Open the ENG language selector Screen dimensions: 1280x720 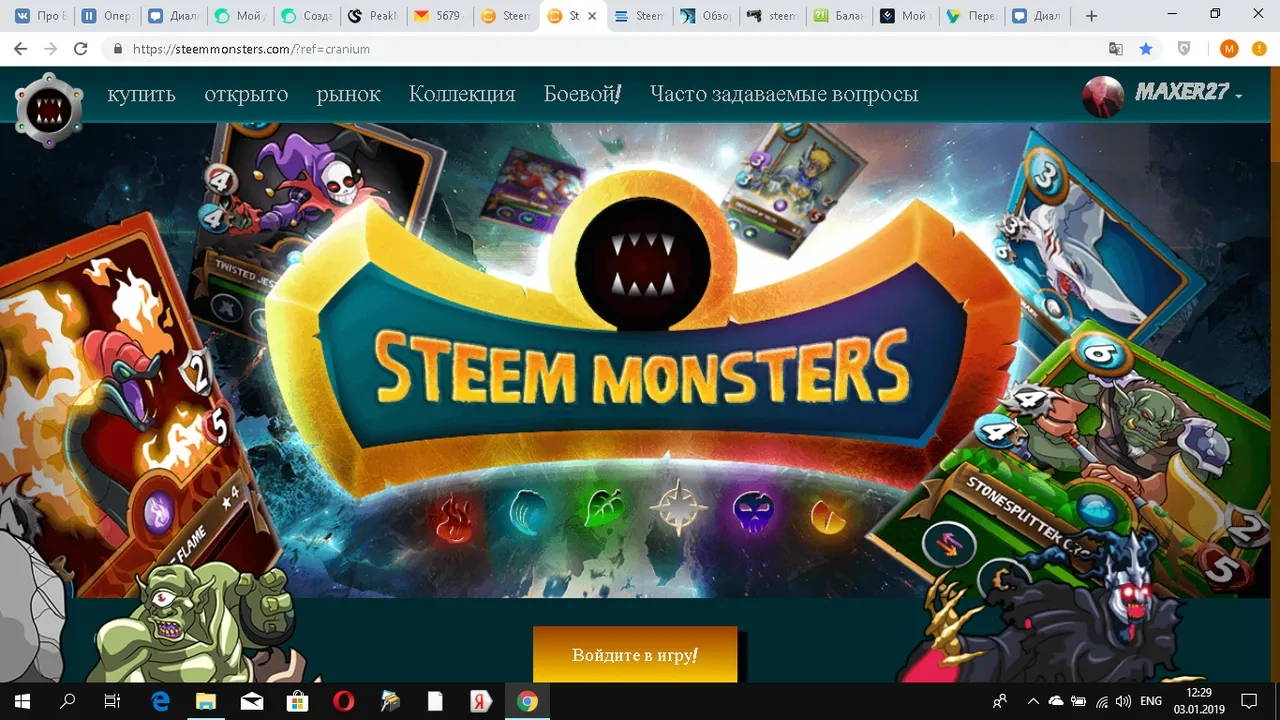click(1151, 701)
